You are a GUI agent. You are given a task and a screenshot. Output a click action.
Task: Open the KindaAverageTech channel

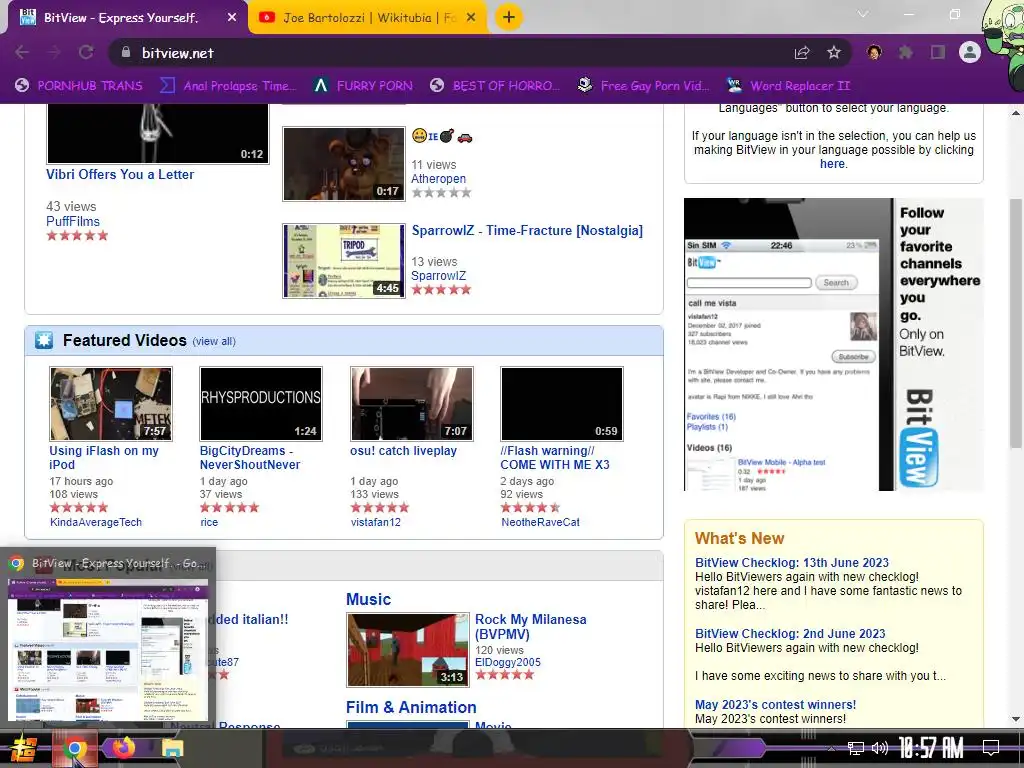coord(96,522)
